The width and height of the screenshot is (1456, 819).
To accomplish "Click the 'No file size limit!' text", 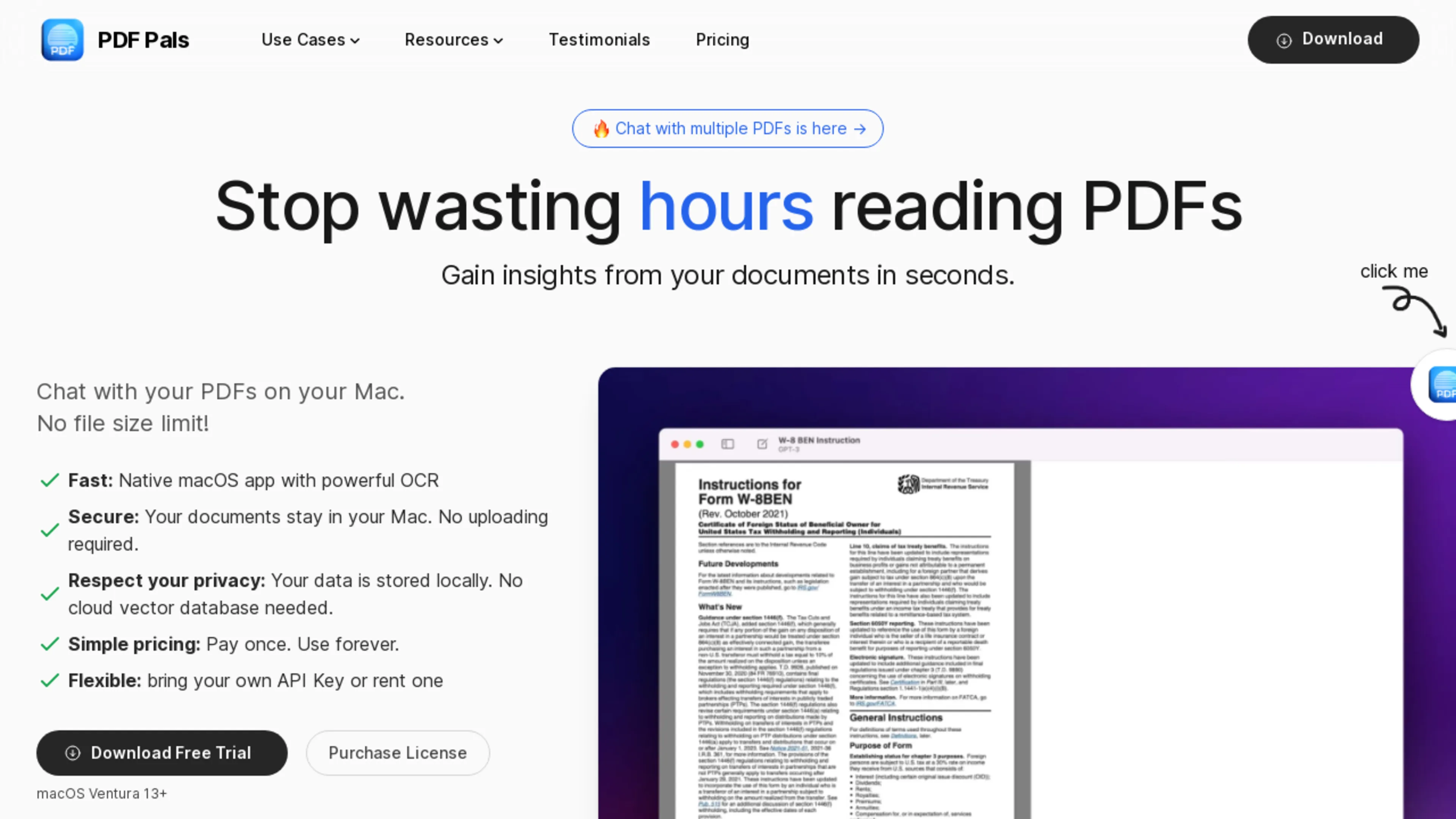I will pos(122,424).
